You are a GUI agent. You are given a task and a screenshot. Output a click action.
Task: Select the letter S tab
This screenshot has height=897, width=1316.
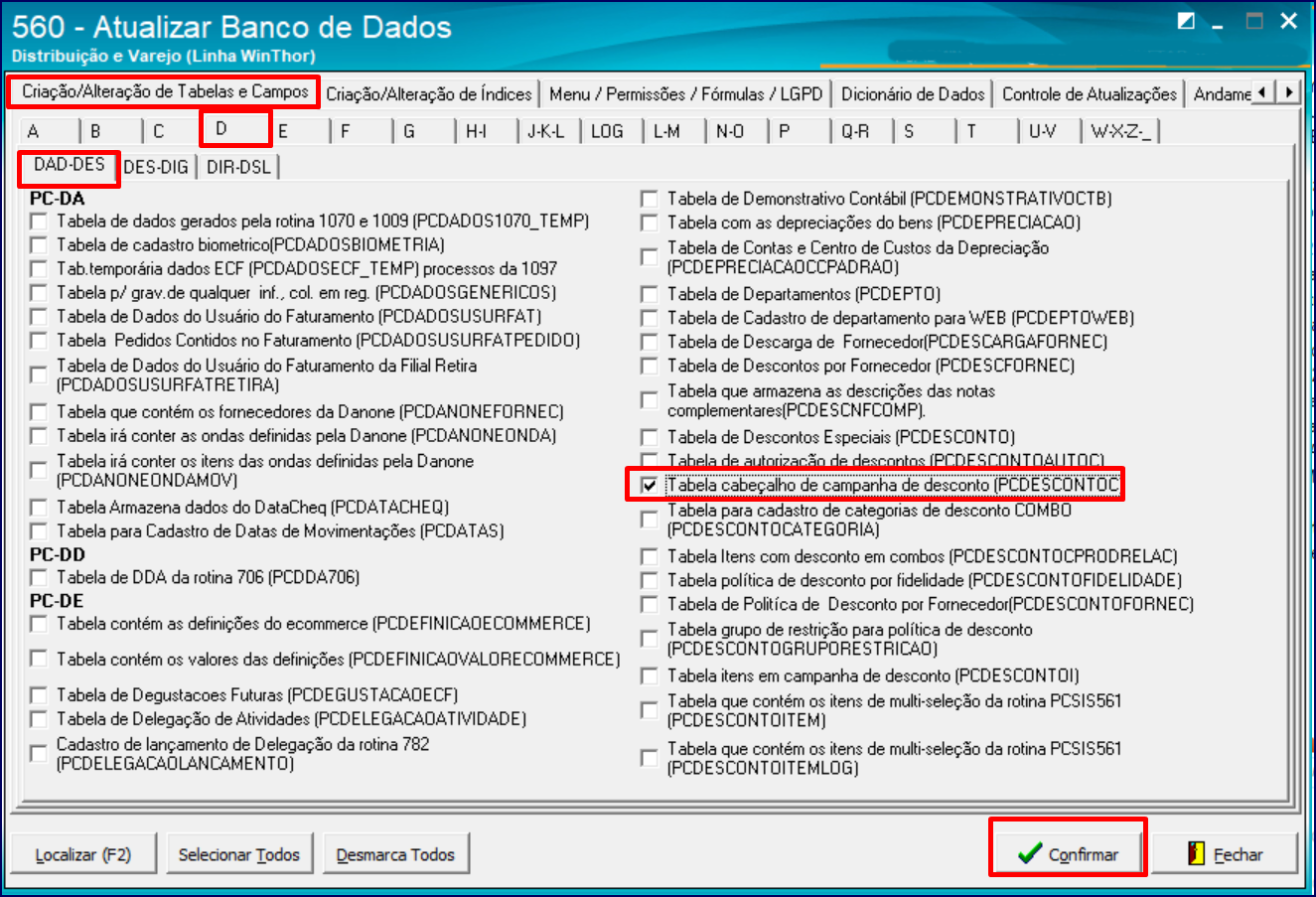coord(926,131)
